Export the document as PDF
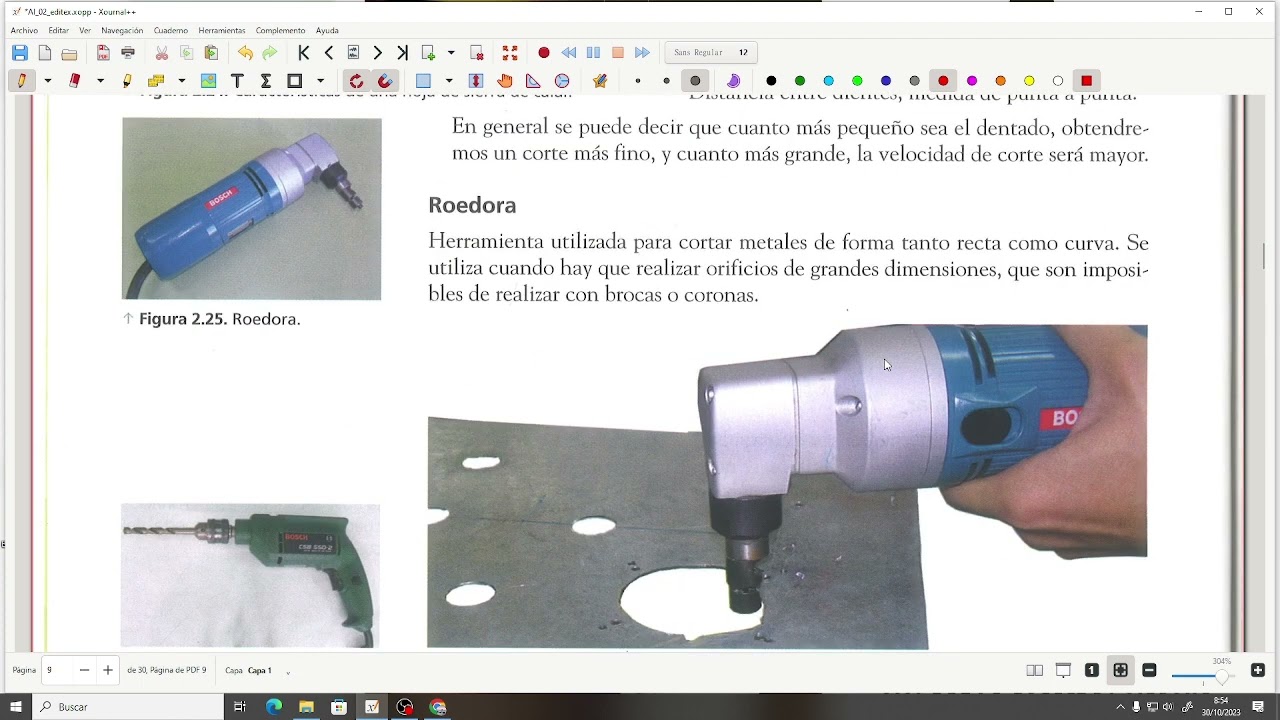1280x720 pixels. pos(103,53)
